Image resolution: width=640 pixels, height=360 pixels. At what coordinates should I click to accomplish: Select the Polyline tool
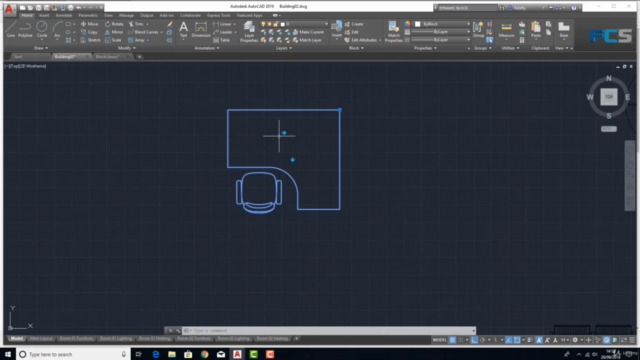pos(25,29)
